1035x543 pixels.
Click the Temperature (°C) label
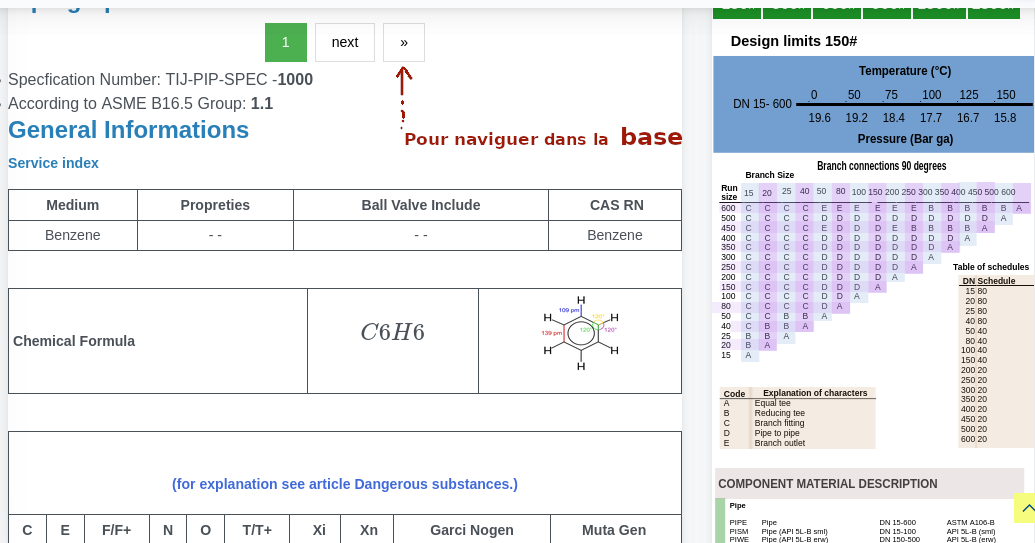tap(905, 71)
